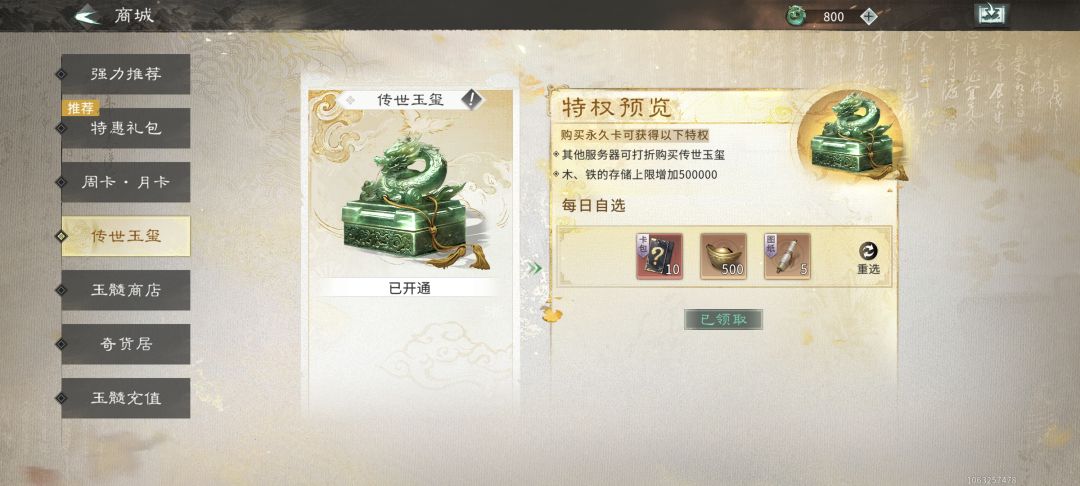Select the blueprint scroll reward icon (5)
The height and width of the screenshot is (486, 1080).
click(787, 256)
